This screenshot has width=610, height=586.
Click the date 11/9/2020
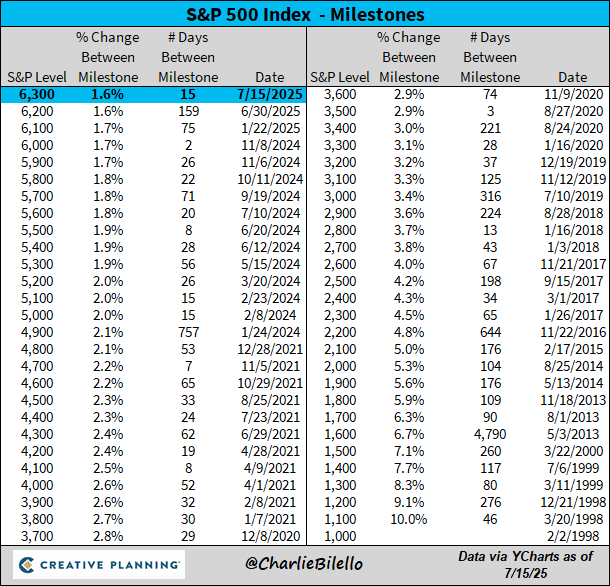coord(573,94)
